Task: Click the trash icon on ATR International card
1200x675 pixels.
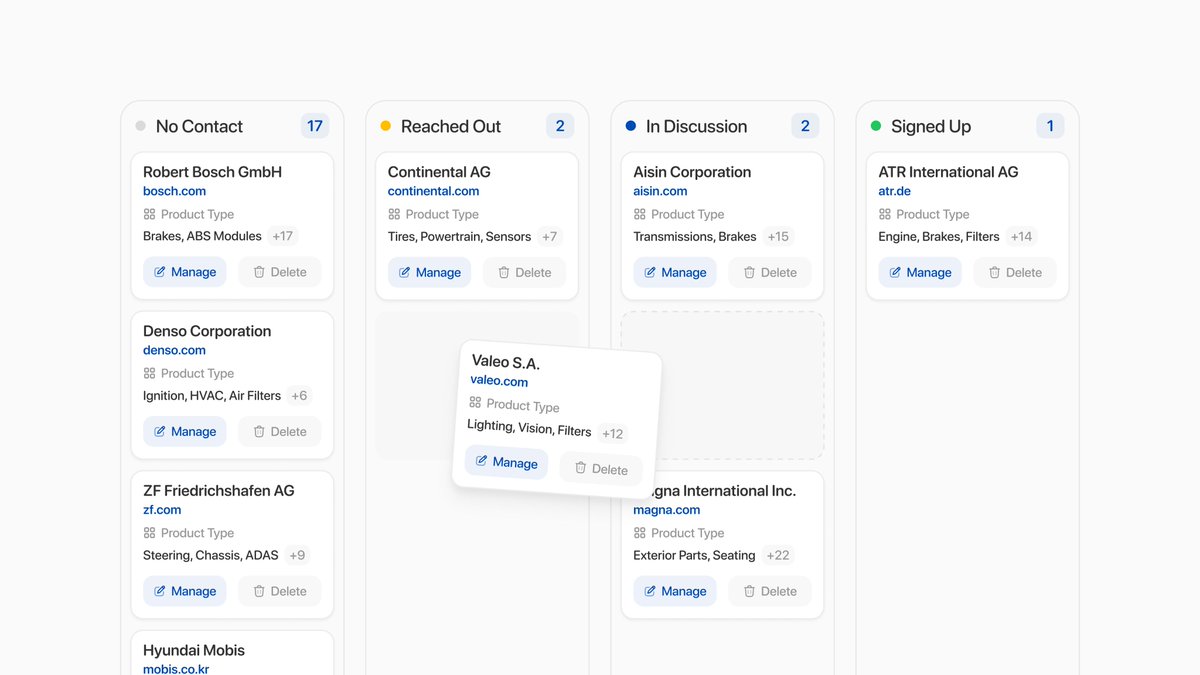Action: [994, 272]
